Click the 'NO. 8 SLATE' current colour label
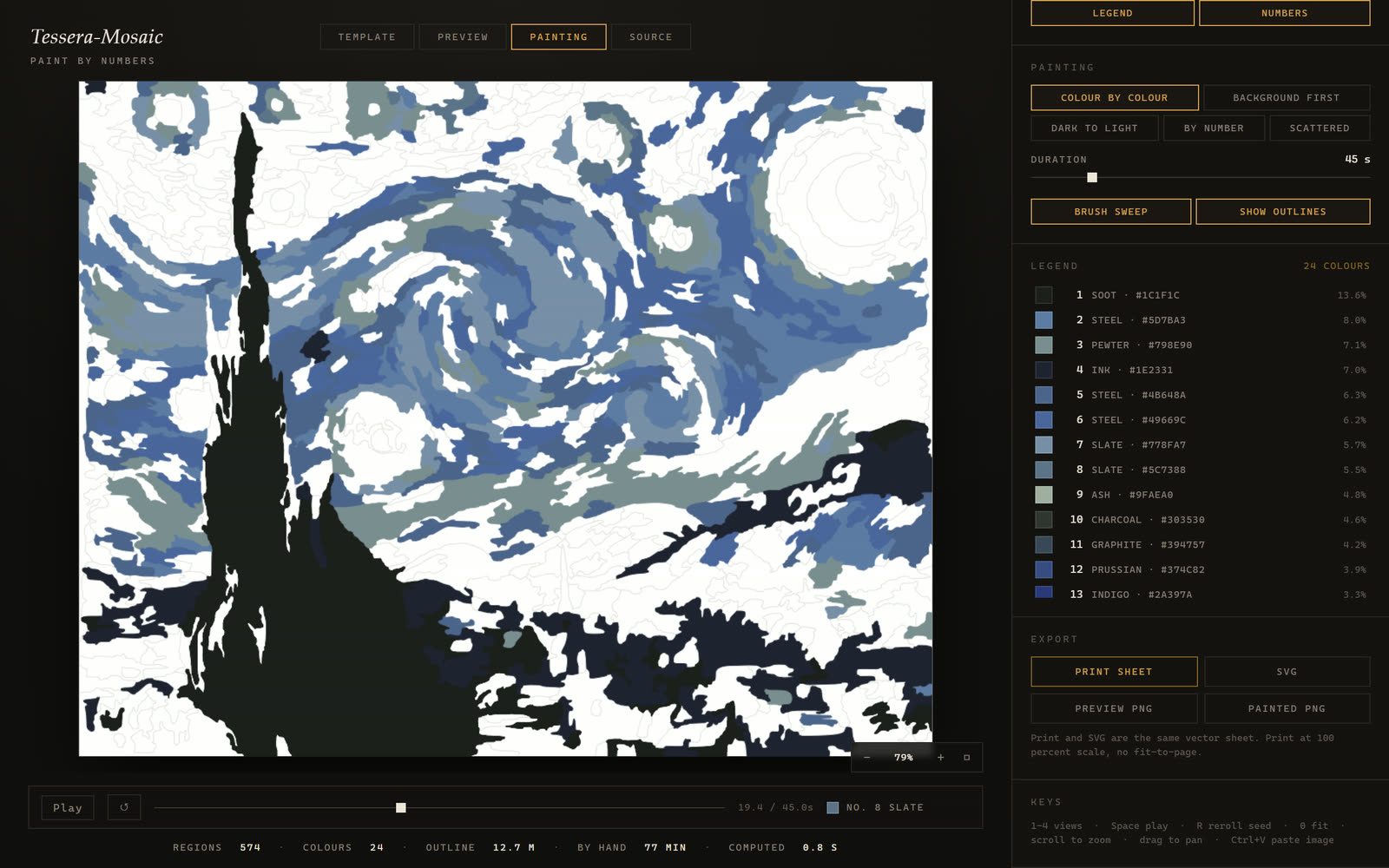Viewport: 1389px width, 868px height. [x=885, y=807]
